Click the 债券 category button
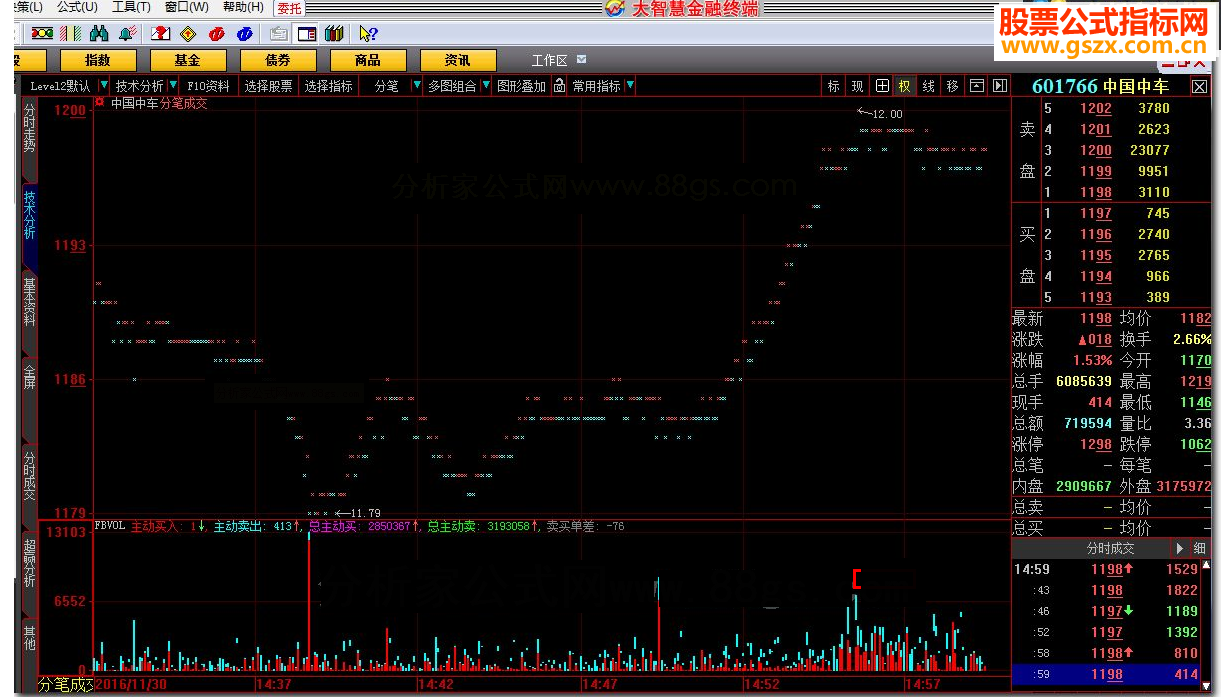 pyautogui.click(x=277, y=60)
